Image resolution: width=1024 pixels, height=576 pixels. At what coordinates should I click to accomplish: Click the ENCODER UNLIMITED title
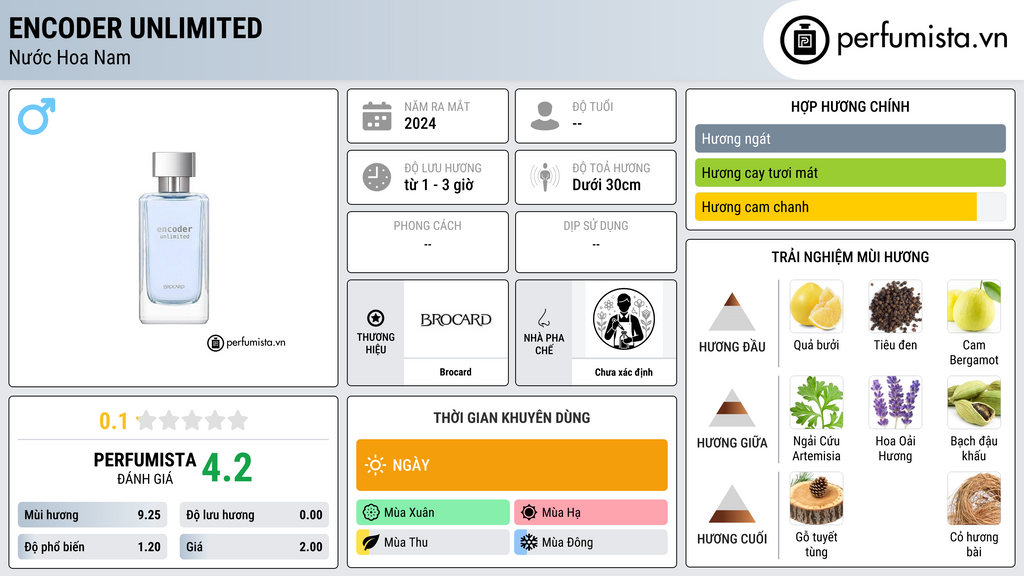point(135,28)
